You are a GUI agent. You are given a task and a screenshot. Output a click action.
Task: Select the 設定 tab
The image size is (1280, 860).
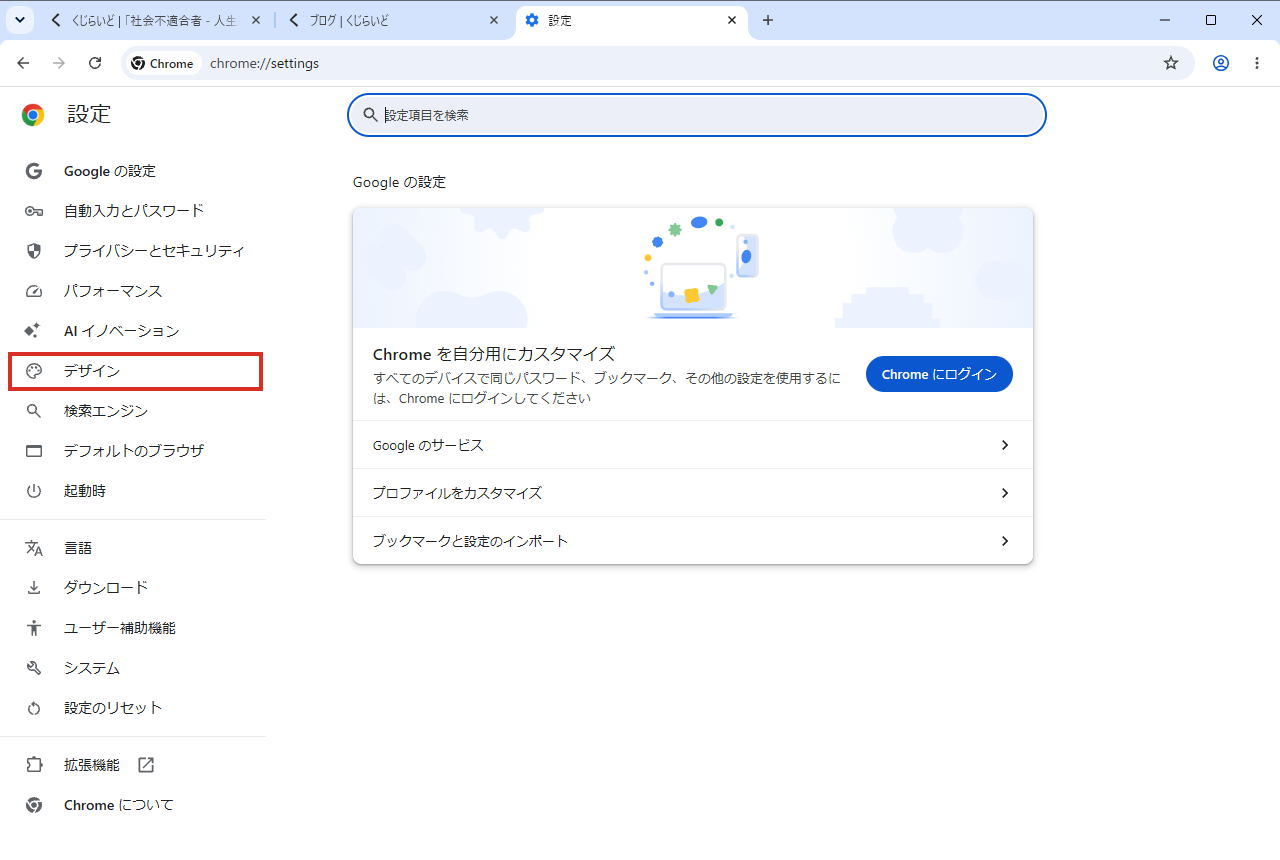click(x=631, y=20)
